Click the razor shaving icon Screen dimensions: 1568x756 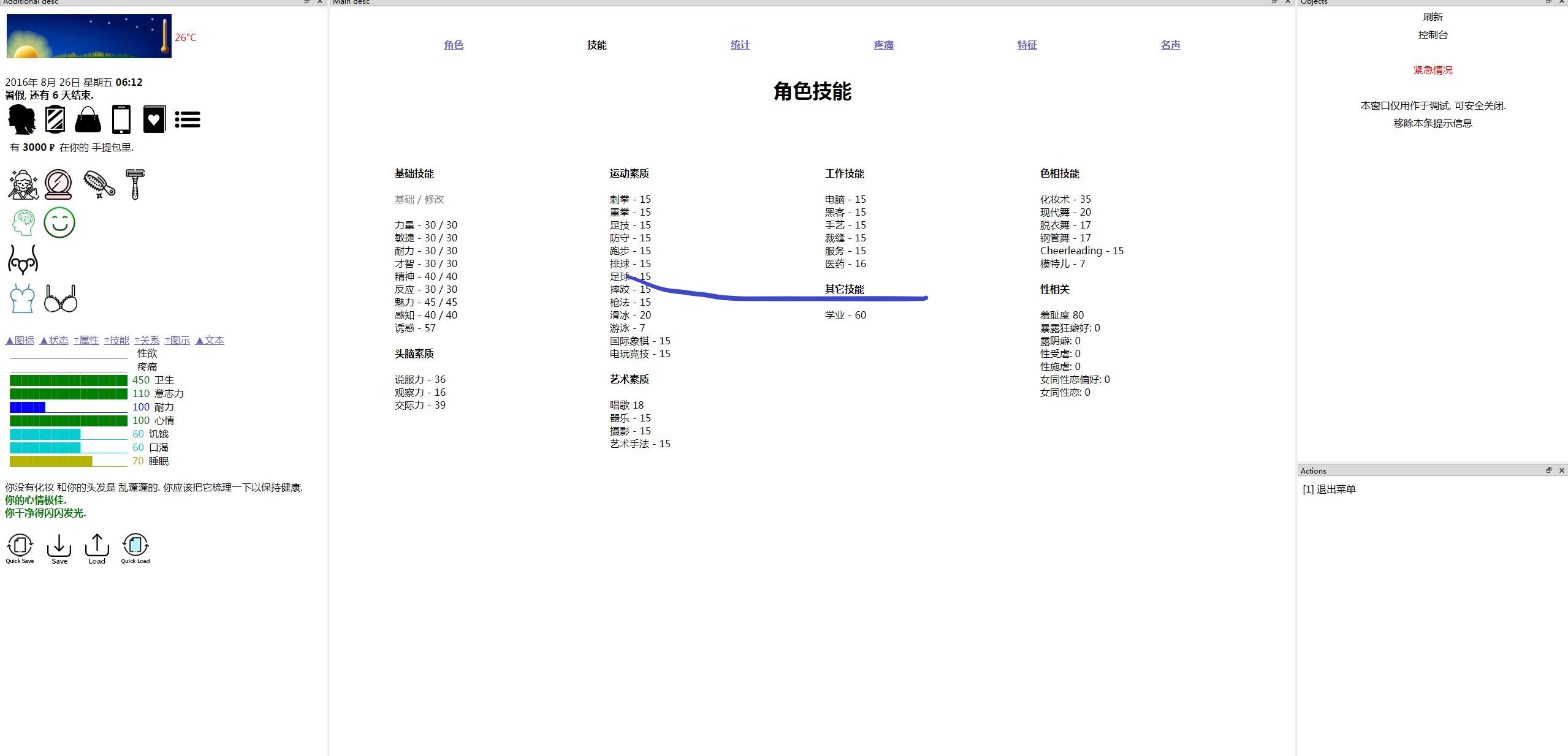(135, 184)
